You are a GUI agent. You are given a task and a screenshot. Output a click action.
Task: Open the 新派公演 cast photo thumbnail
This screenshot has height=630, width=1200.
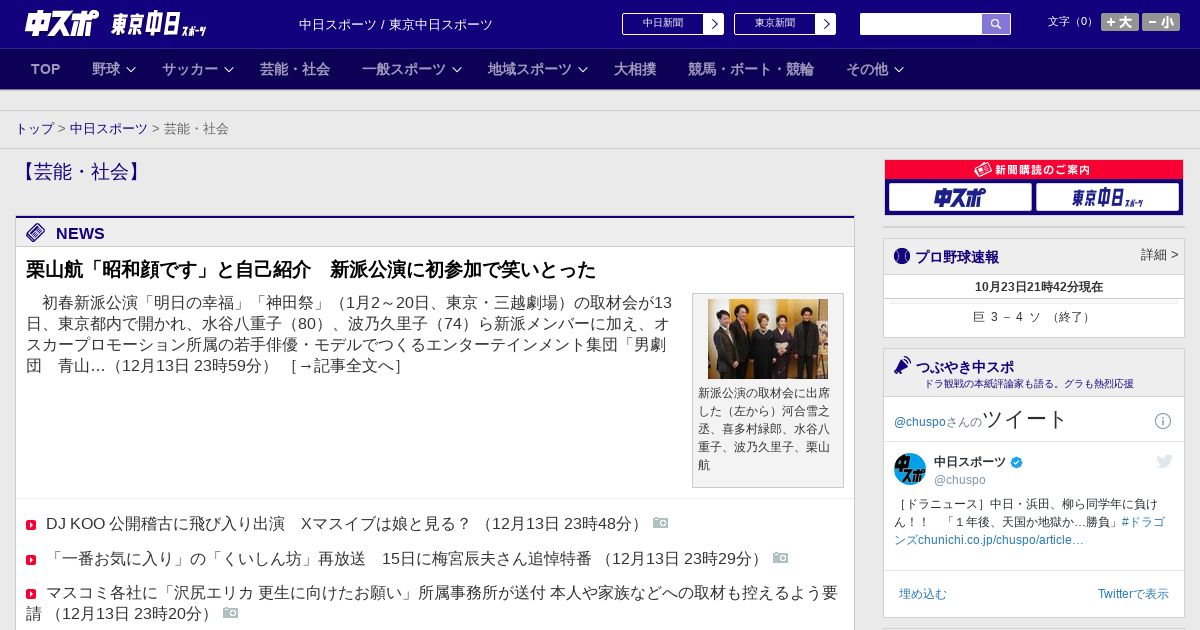pos(768,339)
